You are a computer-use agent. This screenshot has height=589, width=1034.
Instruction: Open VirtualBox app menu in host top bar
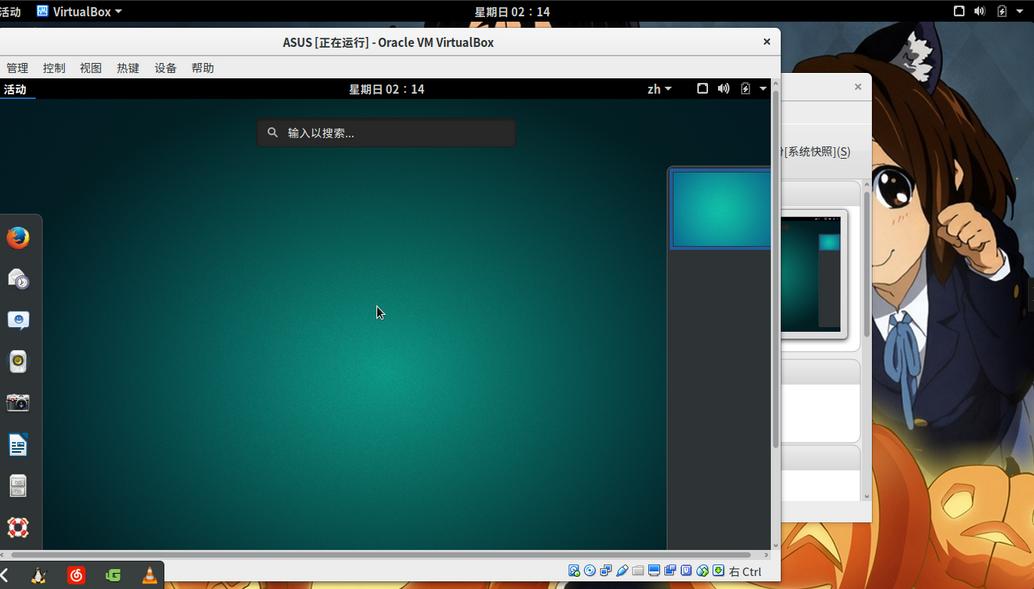(79, 11)
